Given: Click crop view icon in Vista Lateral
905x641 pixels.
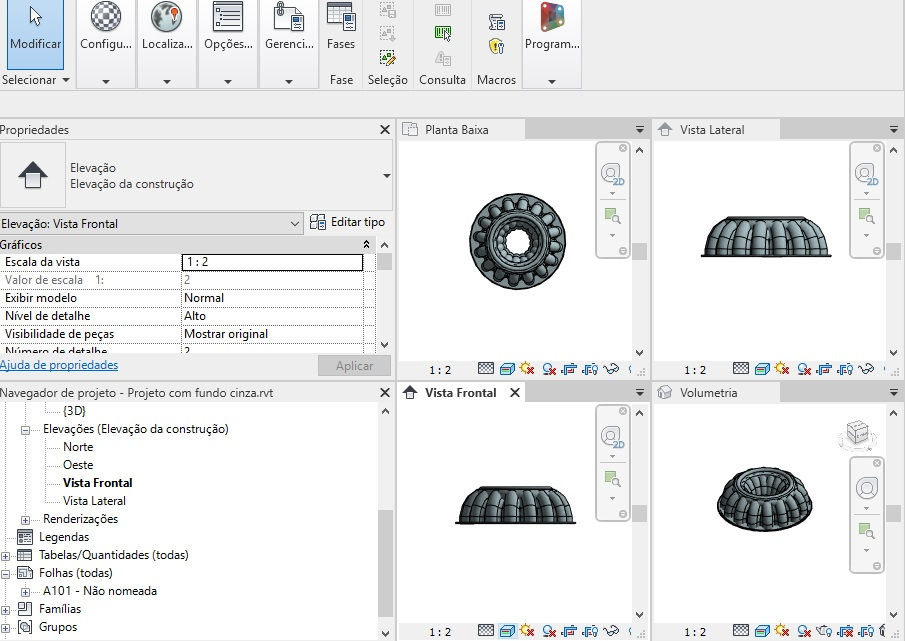Looking at the screenshot, I should pyautogui.click(x=824, y=369).
